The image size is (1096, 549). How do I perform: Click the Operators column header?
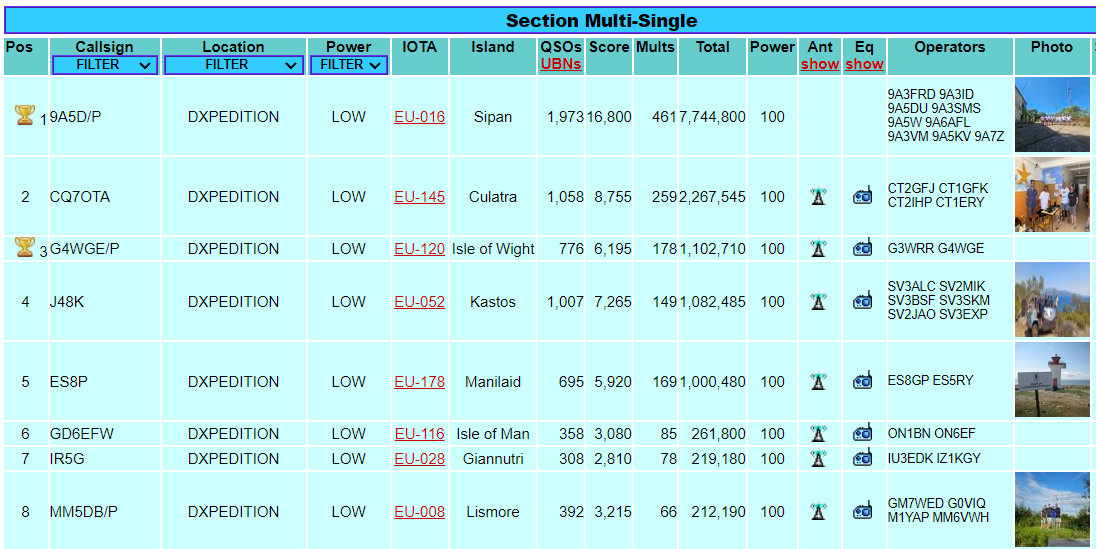950,56
